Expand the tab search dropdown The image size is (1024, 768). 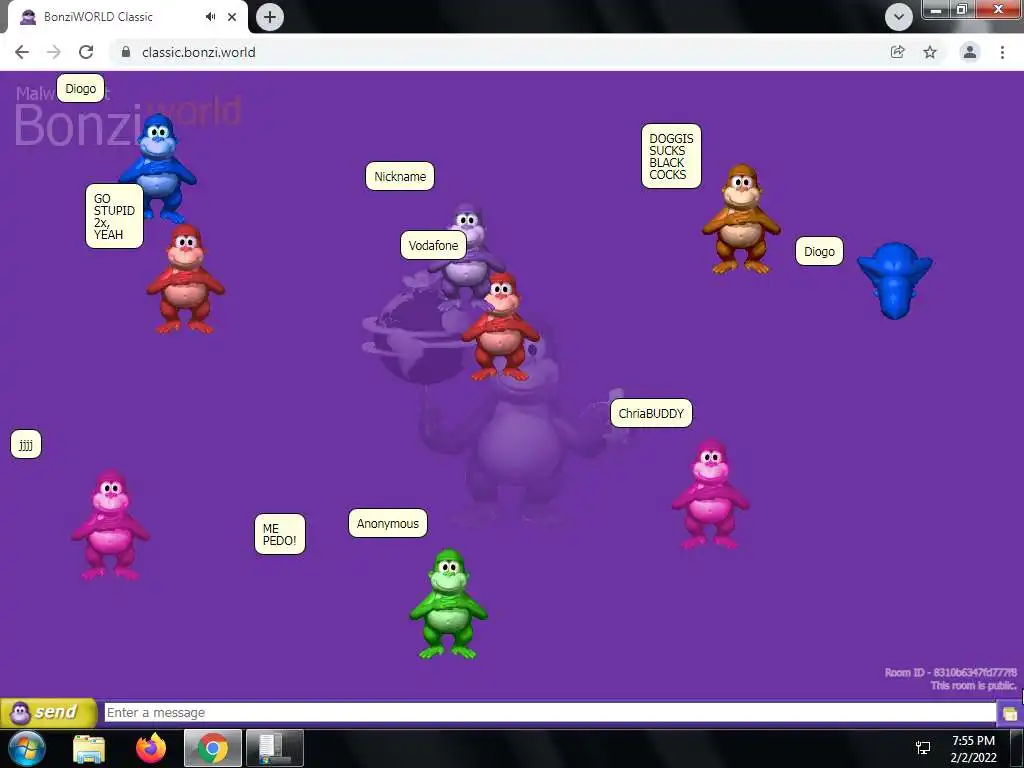899,17
